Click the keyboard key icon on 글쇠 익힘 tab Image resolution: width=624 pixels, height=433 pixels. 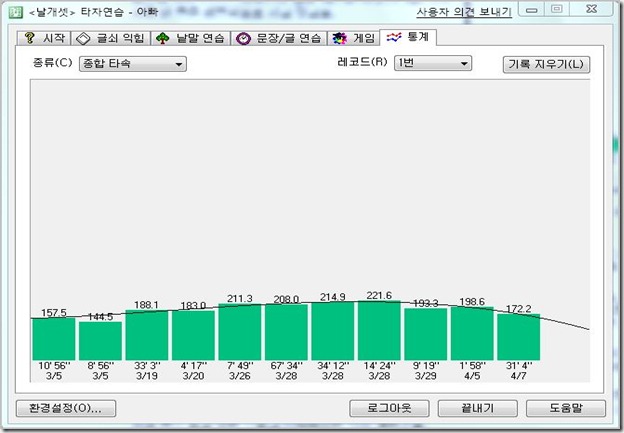coord(83,39)
